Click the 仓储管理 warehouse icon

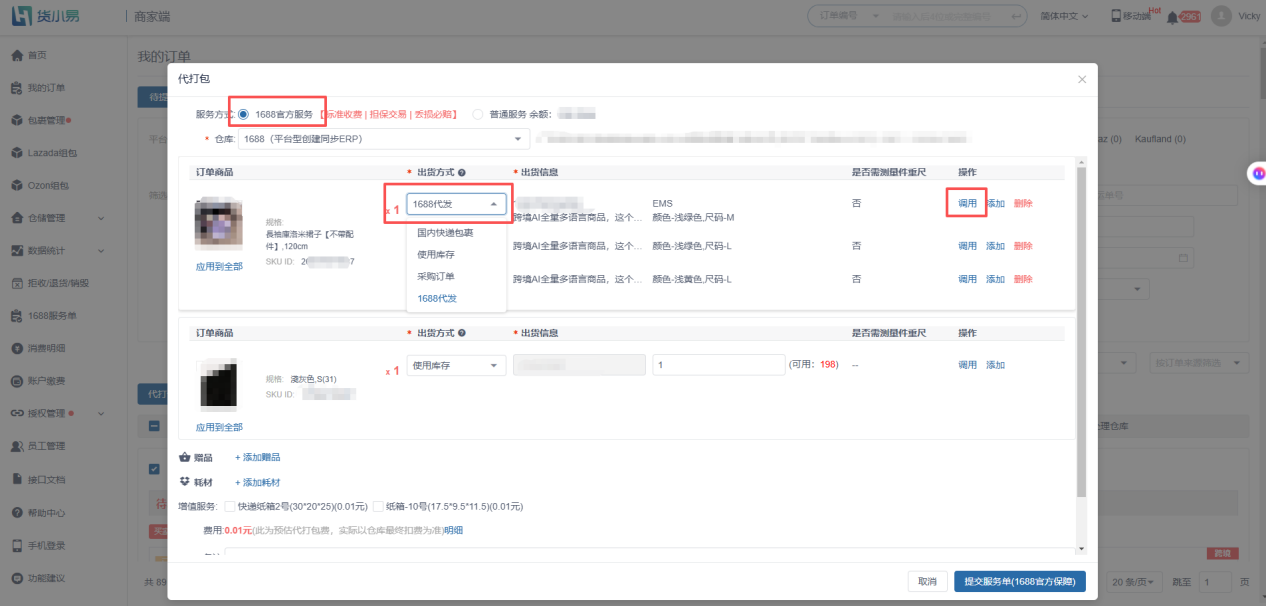click(17, 218)
